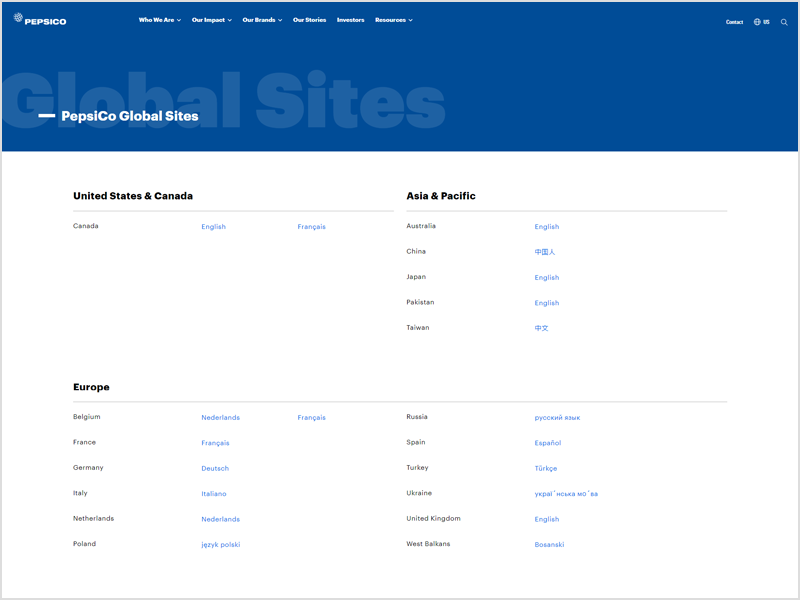This screenshot has width=800, height=600.
Task: Open the West Balkans Bosanski site
Action: click(x=549, y=545)
